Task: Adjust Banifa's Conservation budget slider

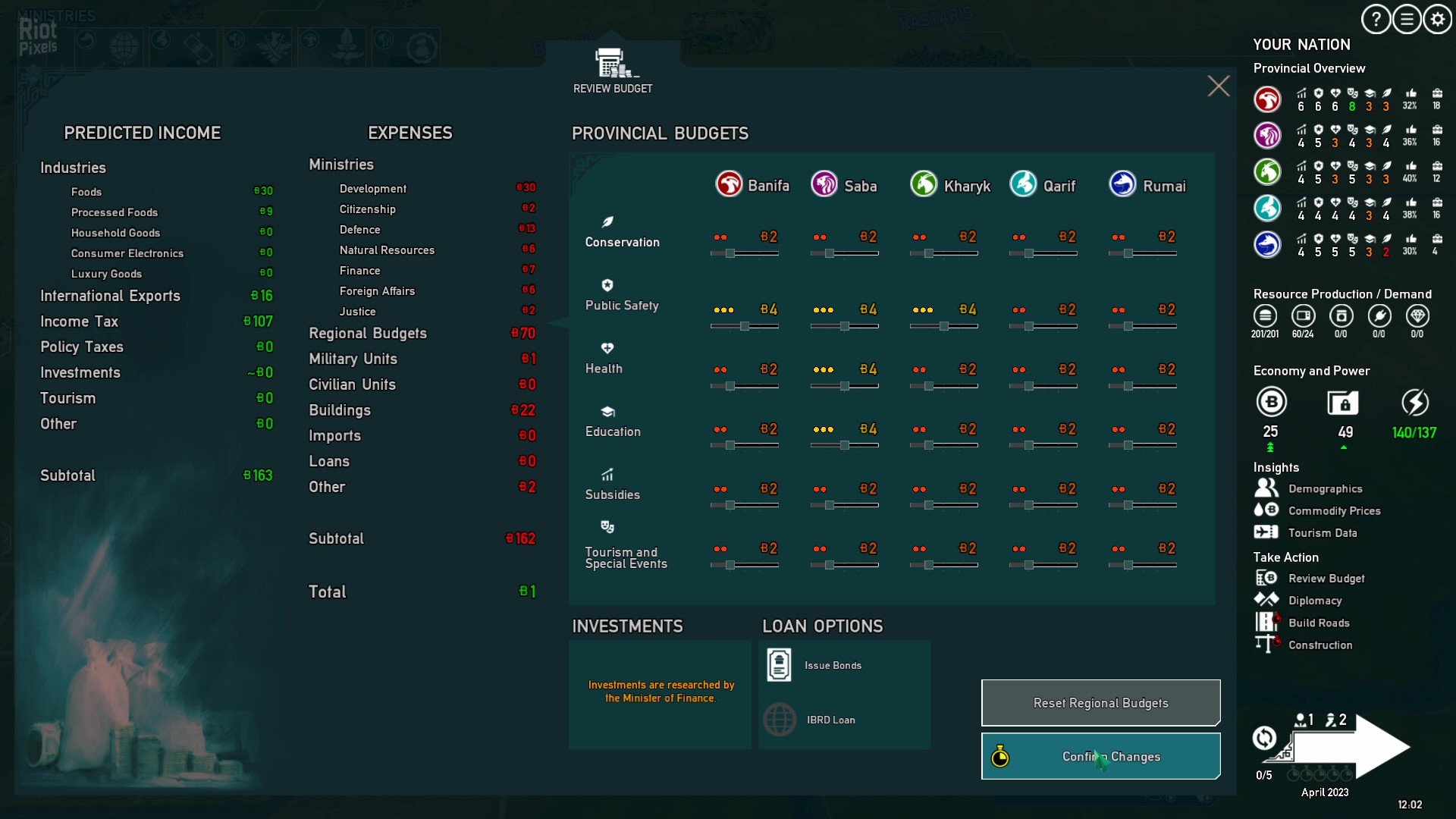Action: click(x=729, y=253)
